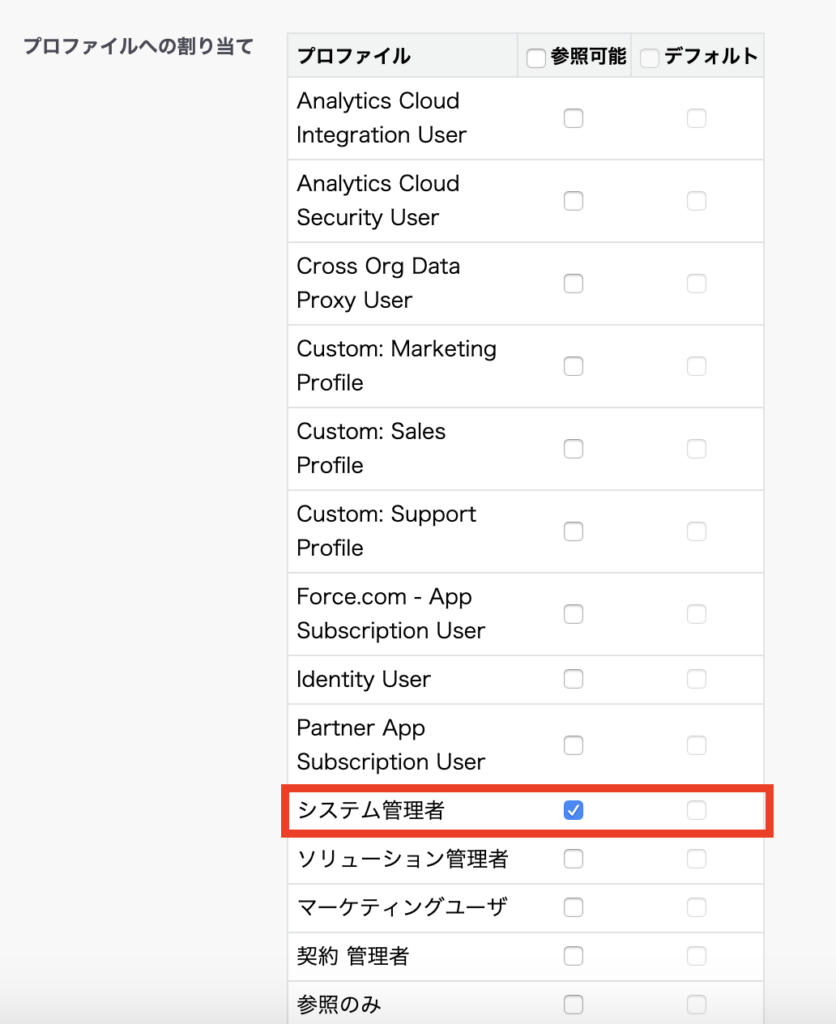Click デフォルト checkbox for Identity User

[696, 679]
